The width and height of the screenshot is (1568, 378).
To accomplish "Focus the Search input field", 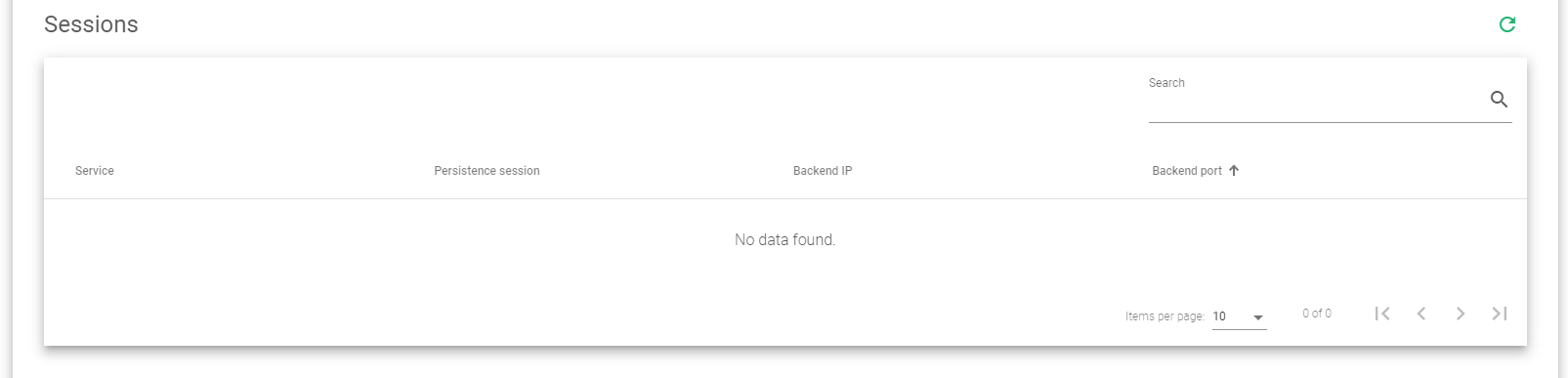I will coord(1316,100).
